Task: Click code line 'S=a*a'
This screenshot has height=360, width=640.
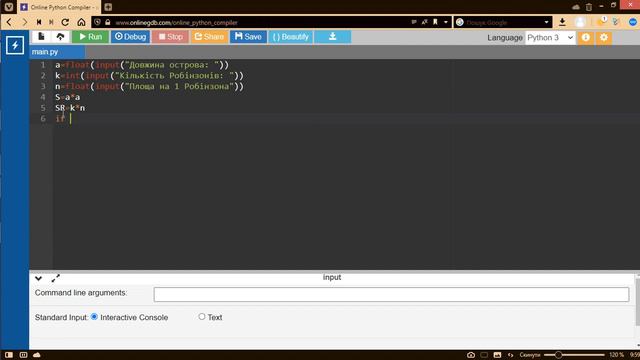Action: 68,97
